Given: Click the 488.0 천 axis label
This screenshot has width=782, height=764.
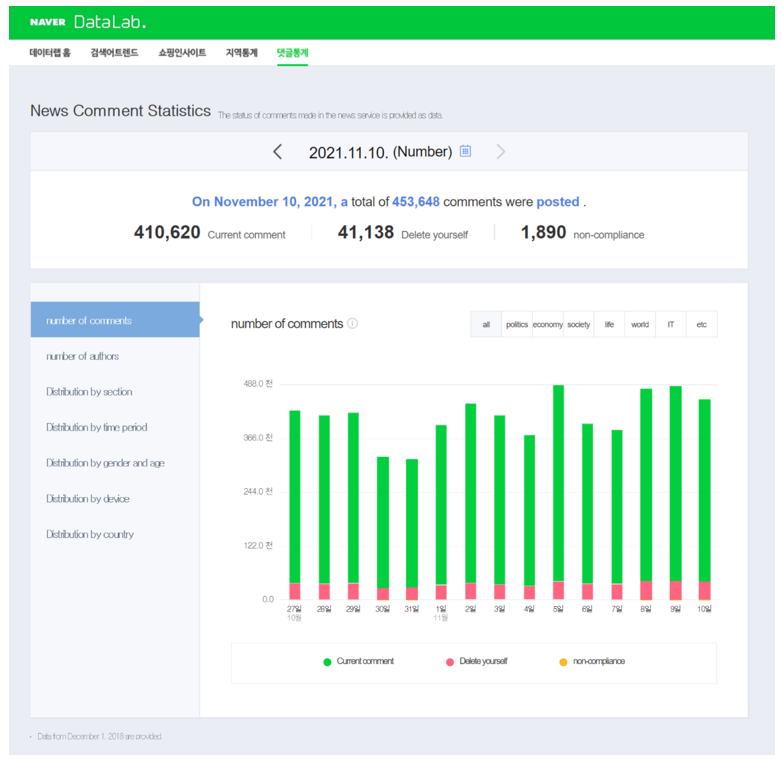Looking at the screenshot, I should [258, 383].
